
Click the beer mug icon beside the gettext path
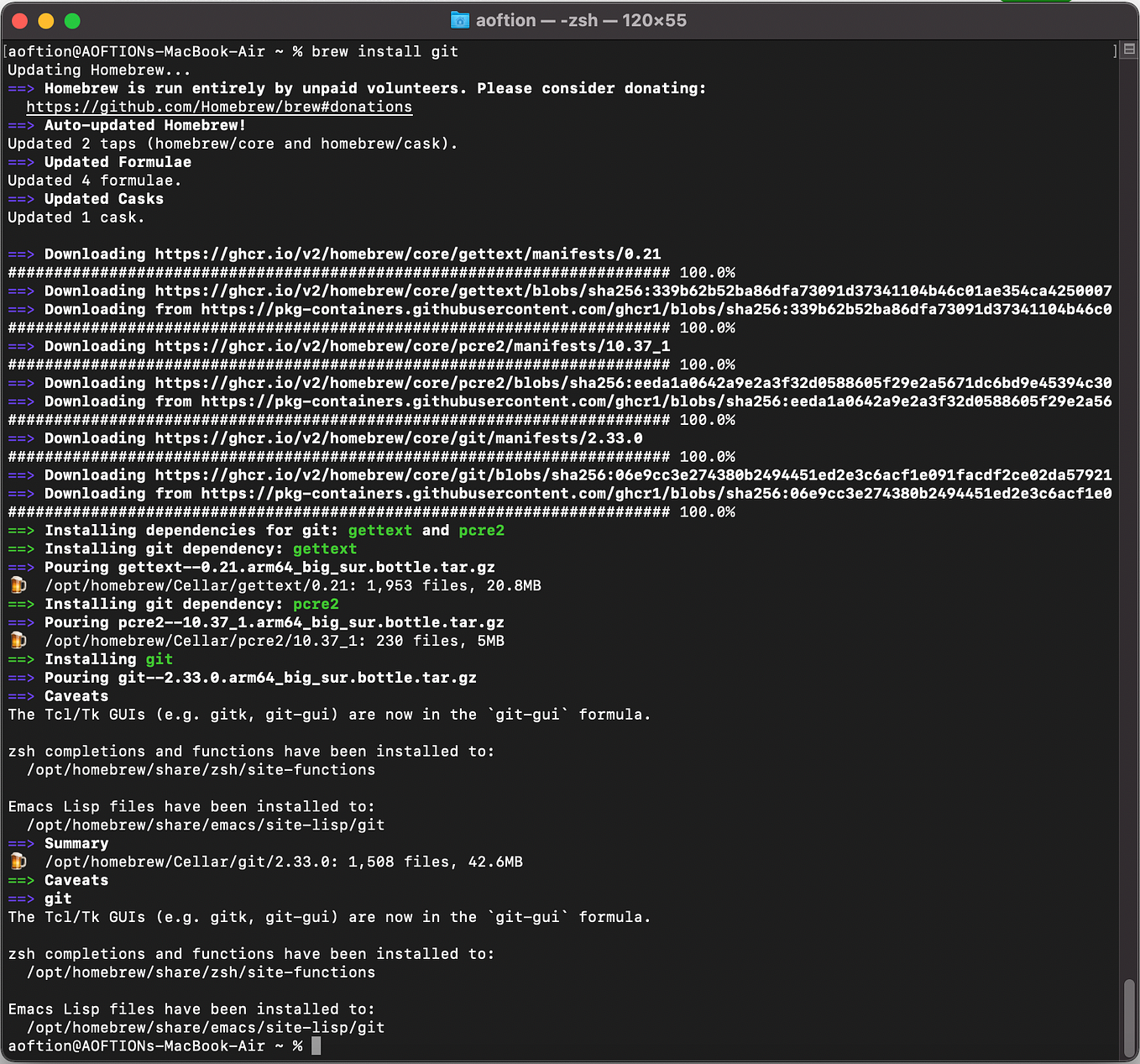point(18,585)
